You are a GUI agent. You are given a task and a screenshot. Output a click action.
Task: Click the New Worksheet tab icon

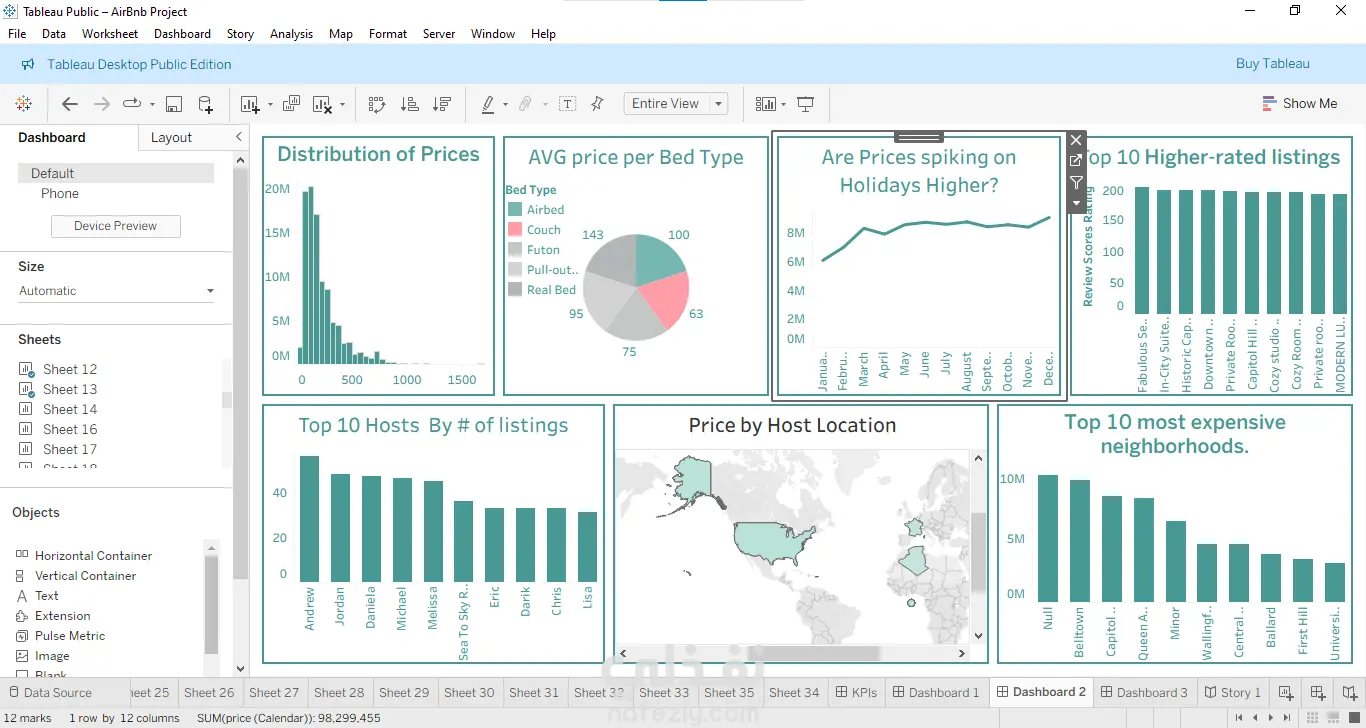(1286, 692)
